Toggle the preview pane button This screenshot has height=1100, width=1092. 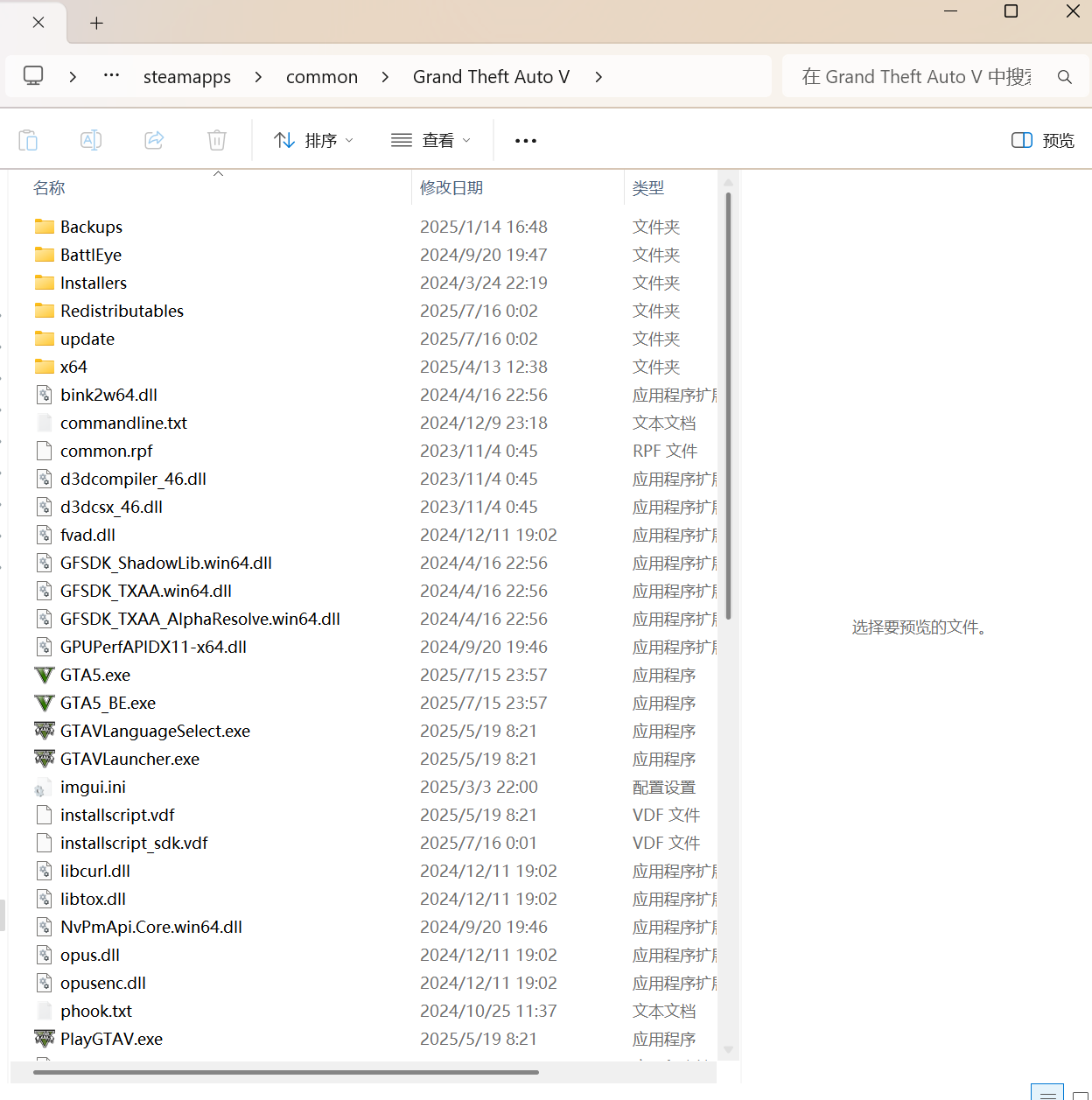(1042, 141)
